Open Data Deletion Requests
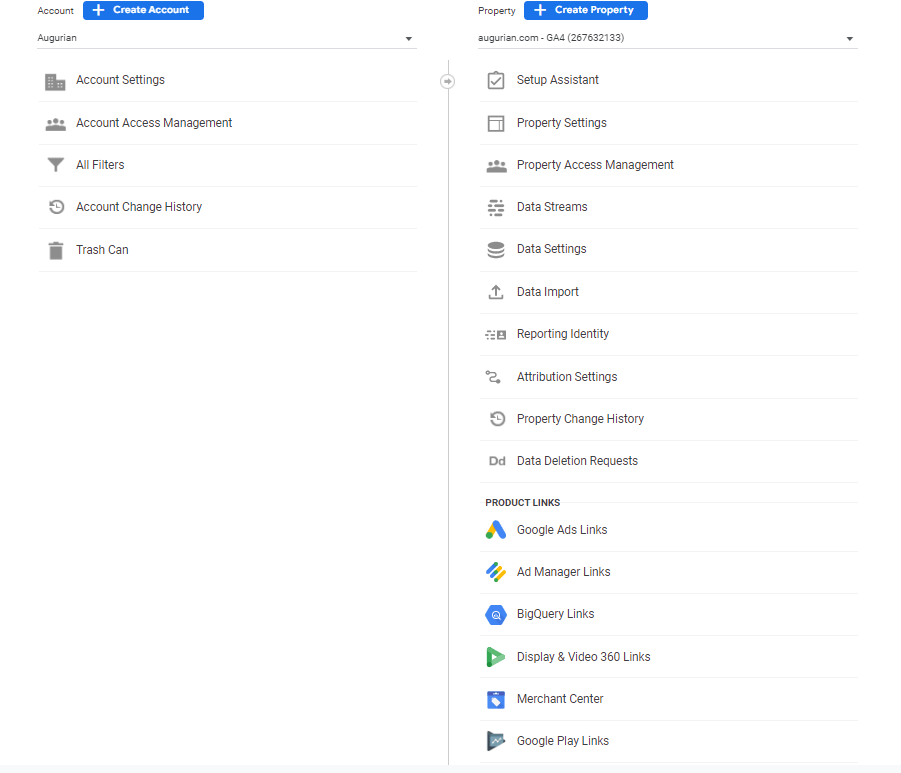The height and width of the screenshot is (773, 901). coord(669,462)
